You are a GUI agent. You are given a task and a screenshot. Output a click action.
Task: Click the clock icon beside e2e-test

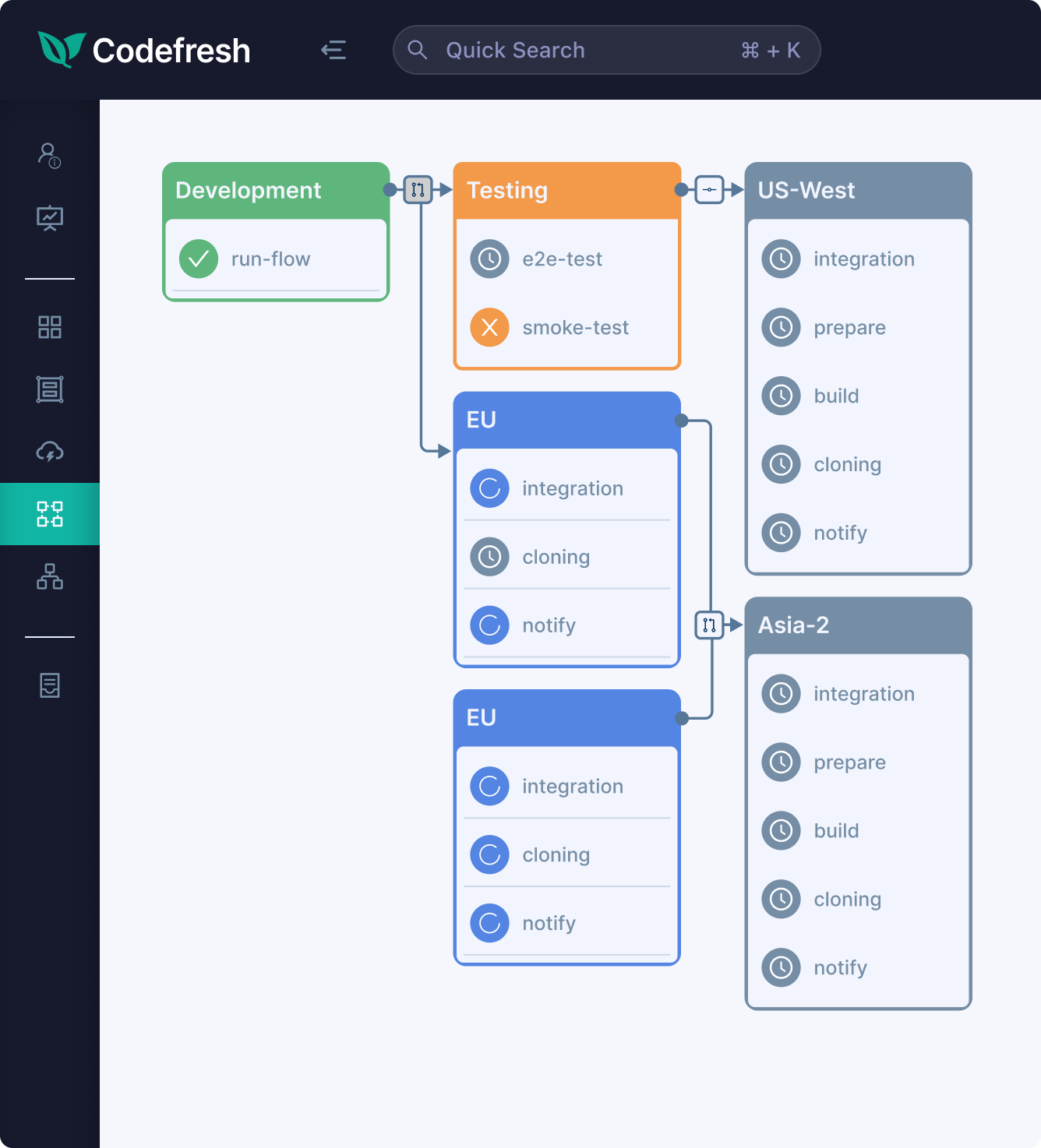(490, 259)
